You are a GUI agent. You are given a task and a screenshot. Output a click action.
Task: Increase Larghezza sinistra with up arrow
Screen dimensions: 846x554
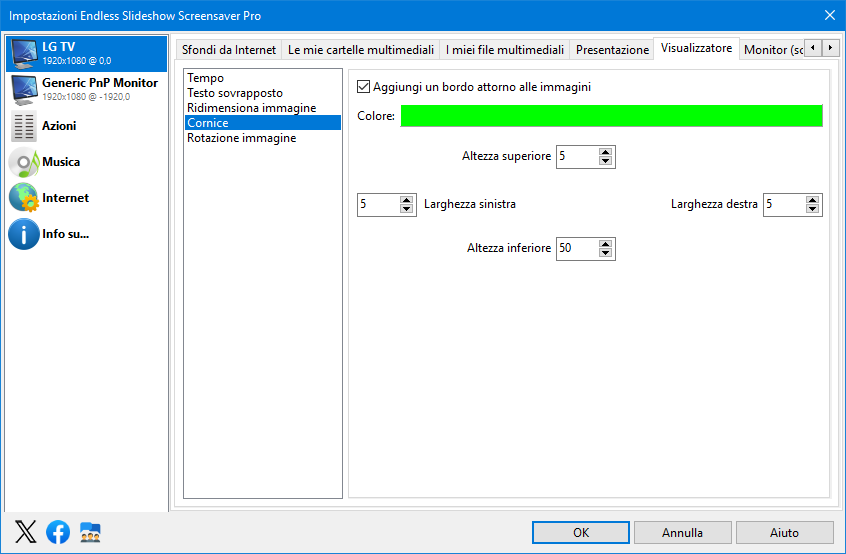click(x=407, y=200)
